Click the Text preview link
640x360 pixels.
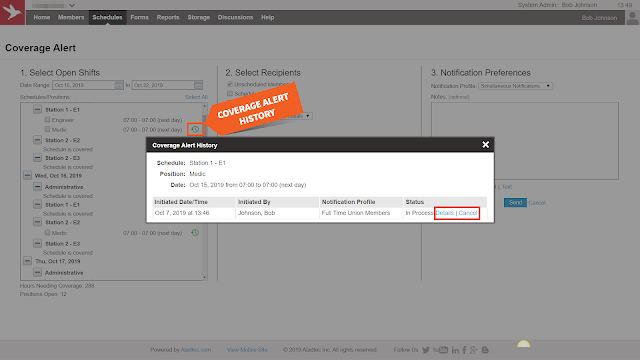(507, 187)
